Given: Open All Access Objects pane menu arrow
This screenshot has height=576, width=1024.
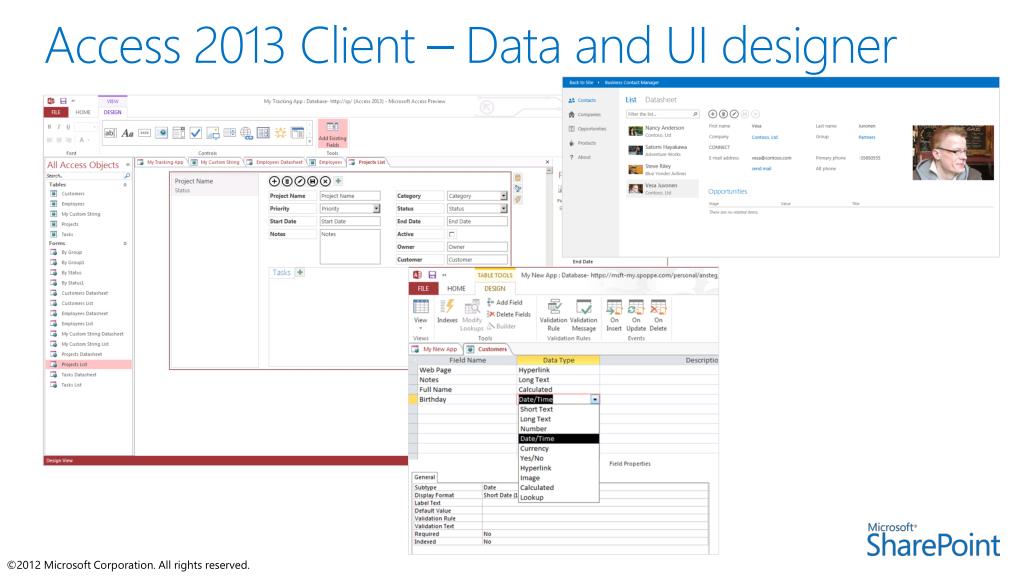Looking at the screenshot, I should [x=127, y=165].
